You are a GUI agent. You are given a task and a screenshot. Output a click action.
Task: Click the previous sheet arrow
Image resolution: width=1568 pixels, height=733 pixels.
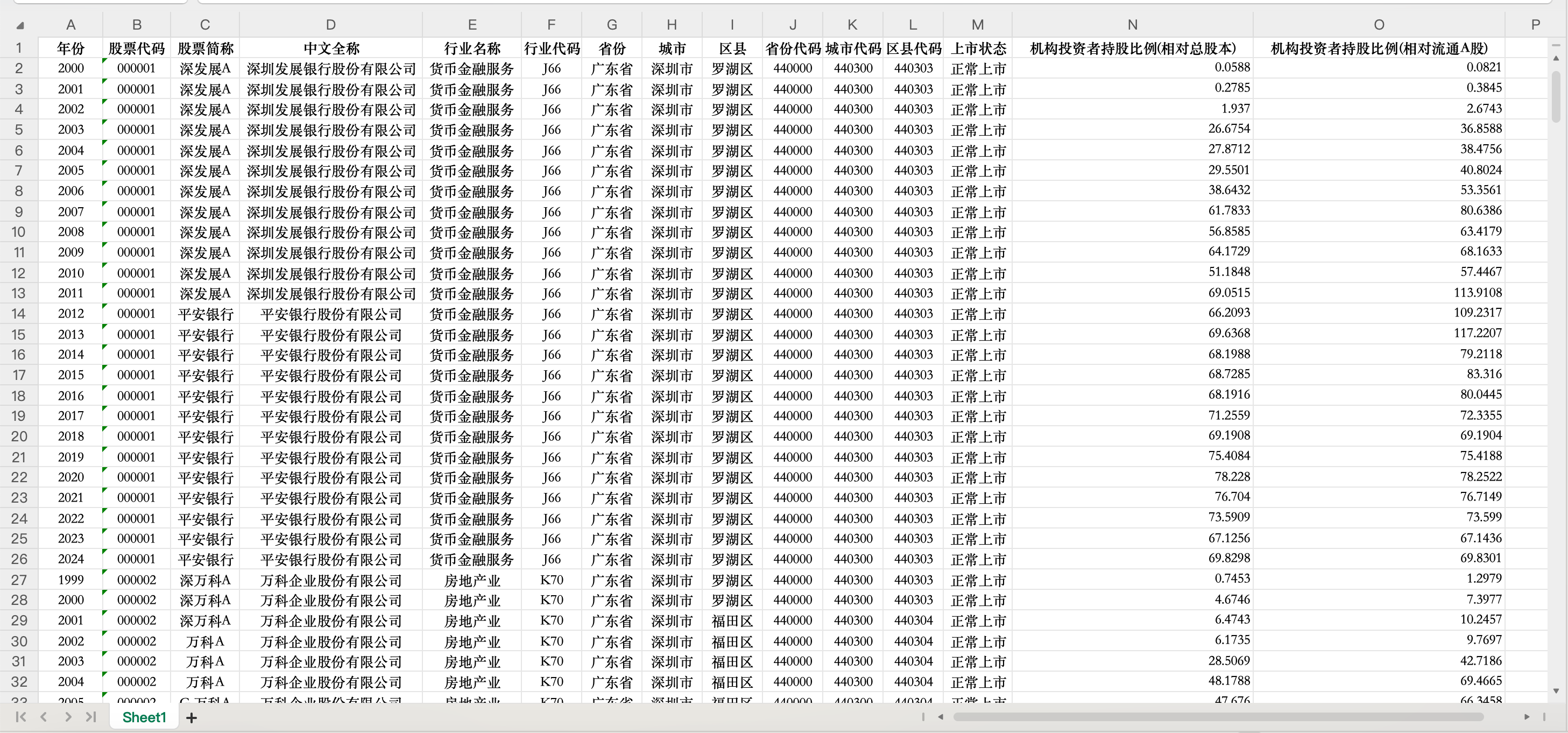44,717
